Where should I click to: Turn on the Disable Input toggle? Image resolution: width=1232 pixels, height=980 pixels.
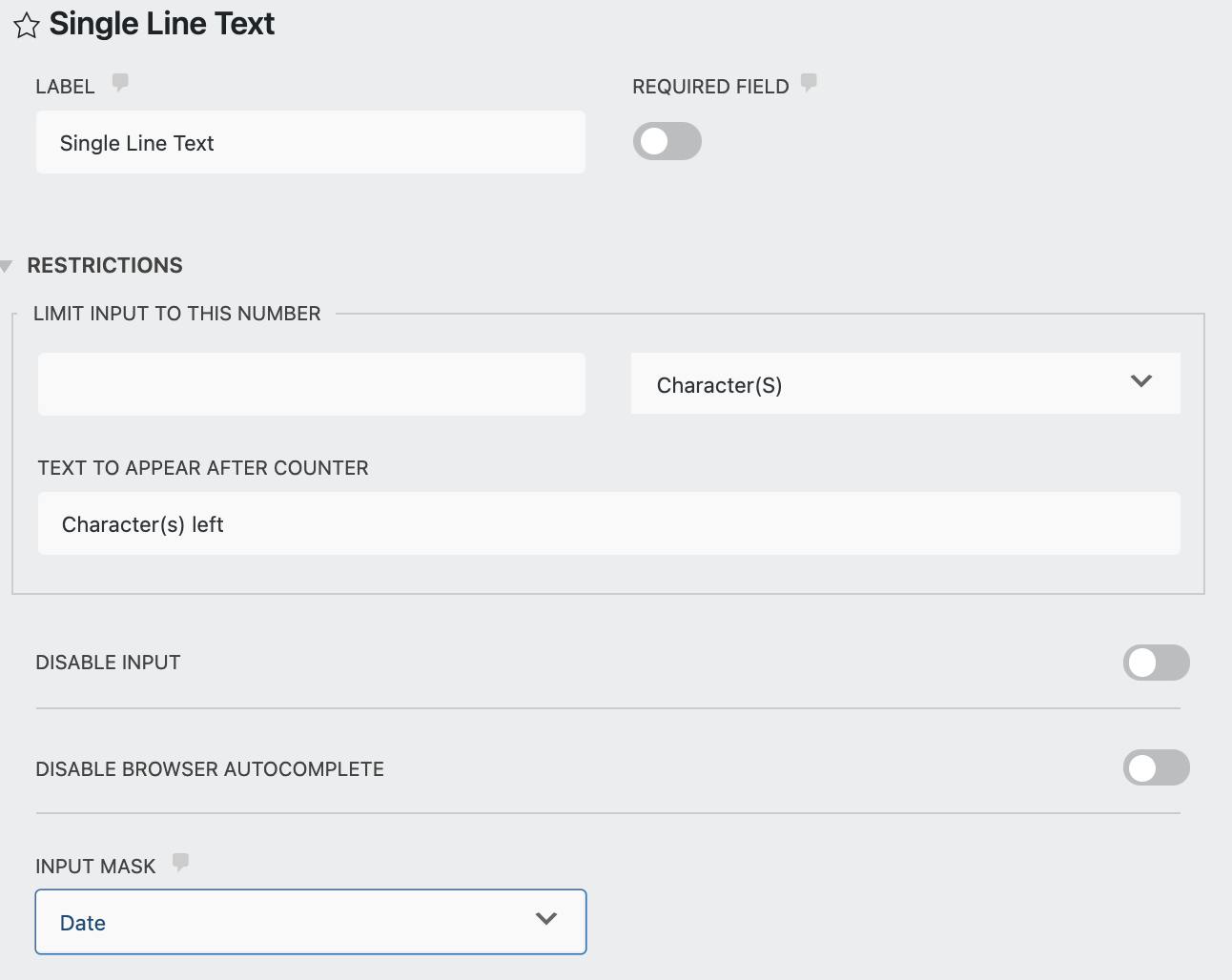pyautogui.click(x=1156, y=663)
